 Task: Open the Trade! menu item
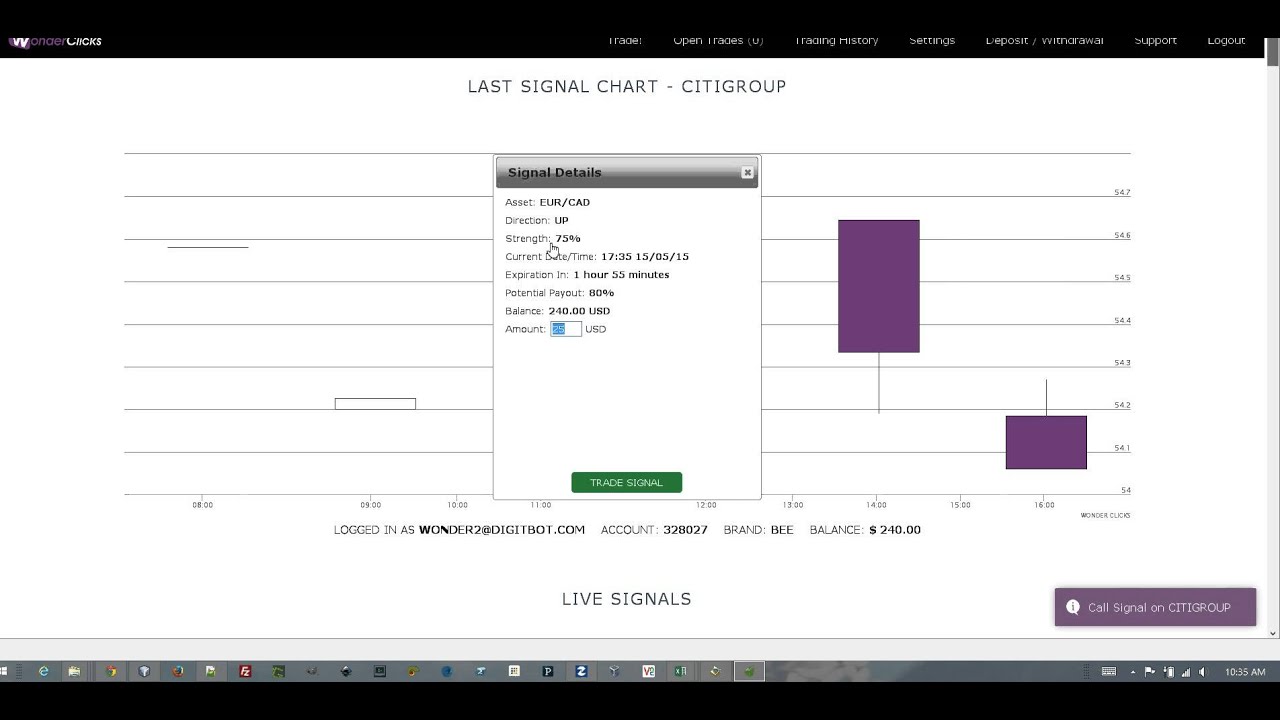pos(625,41)
